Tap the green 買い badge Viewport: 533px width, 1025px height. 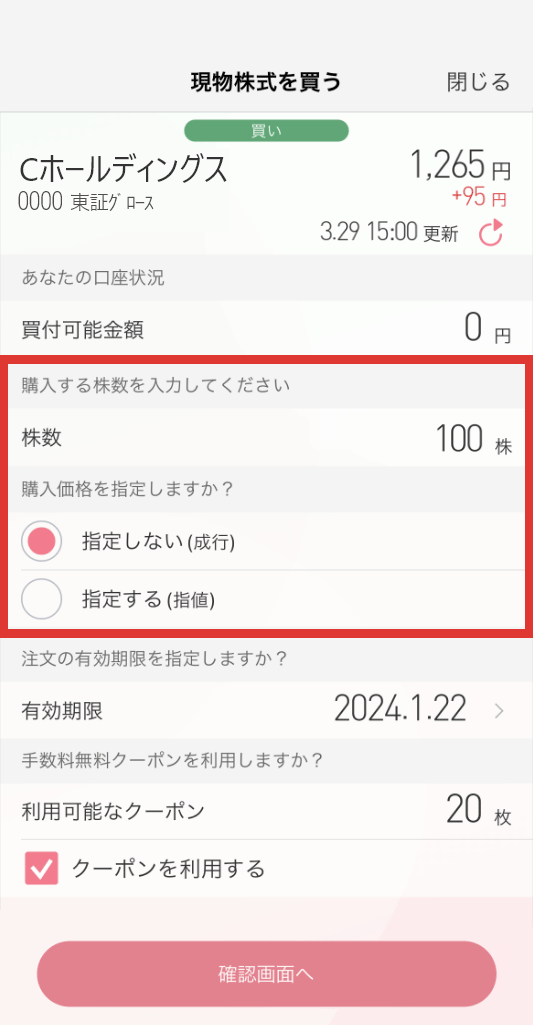pos(266,131)
